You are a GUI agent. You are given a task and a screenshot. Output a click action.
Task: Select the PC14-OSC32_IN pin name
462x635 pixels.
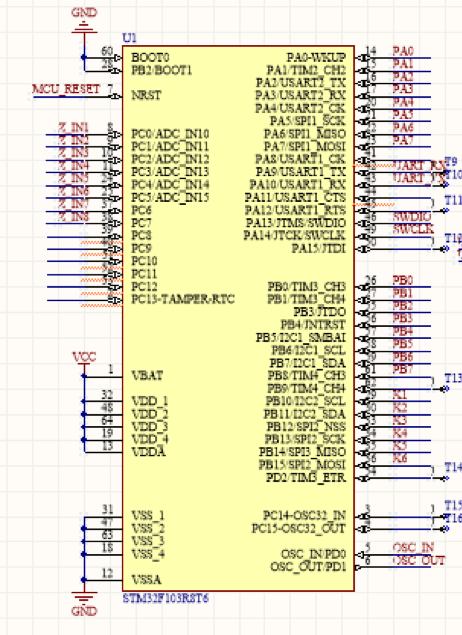click(304, 516)
